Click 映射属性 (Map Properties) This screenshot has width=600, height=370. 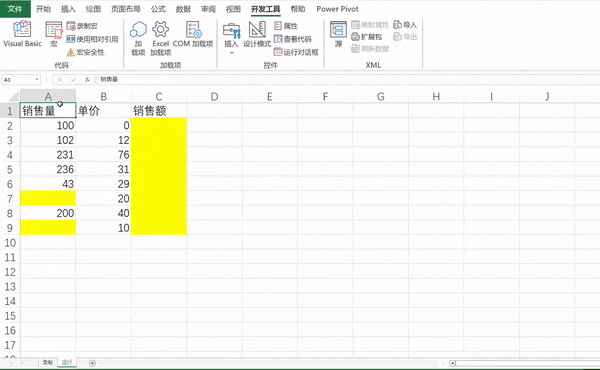tap(370, 25)
